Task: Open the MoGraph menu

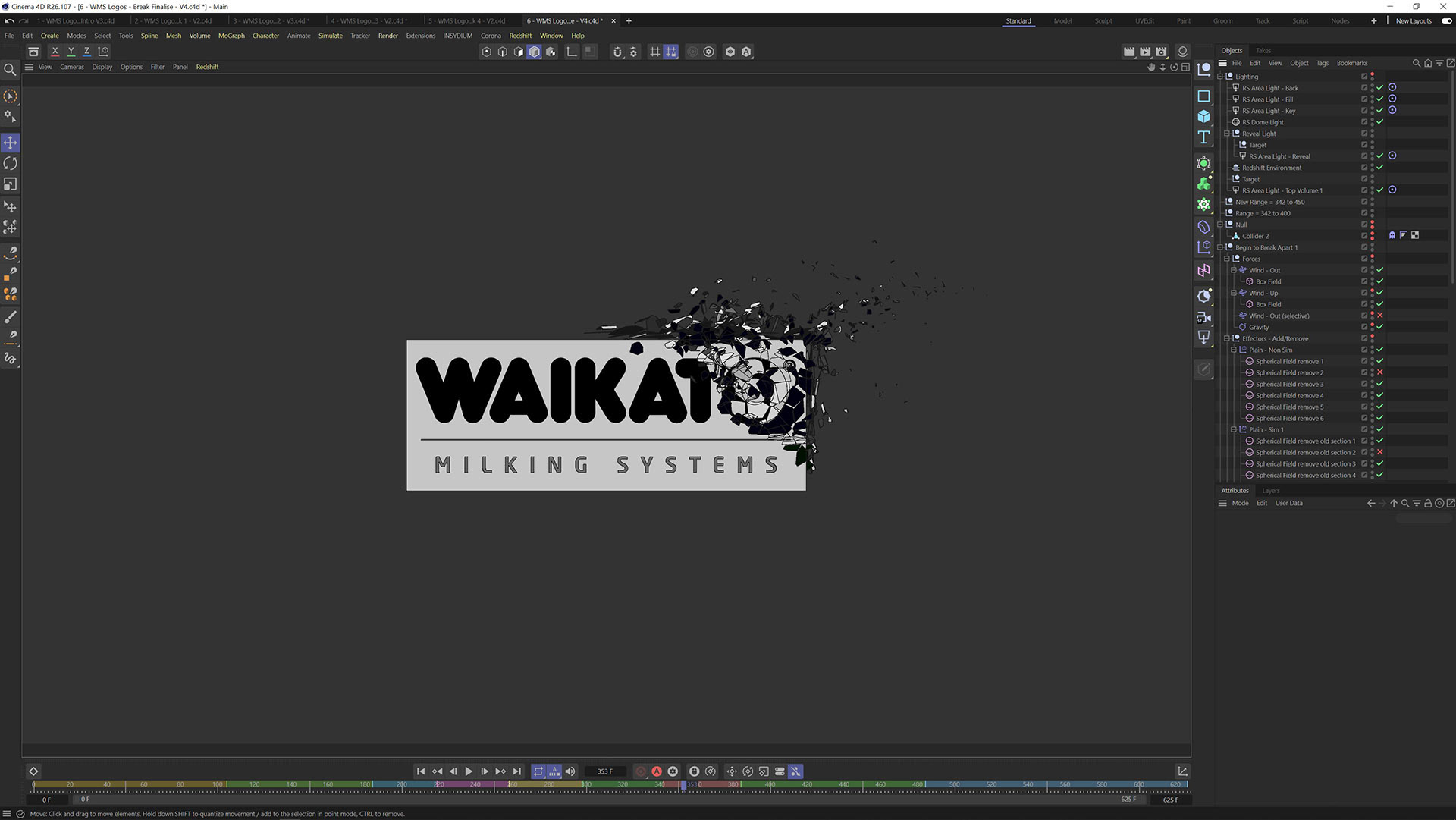Action: click(x=231, y=36)
